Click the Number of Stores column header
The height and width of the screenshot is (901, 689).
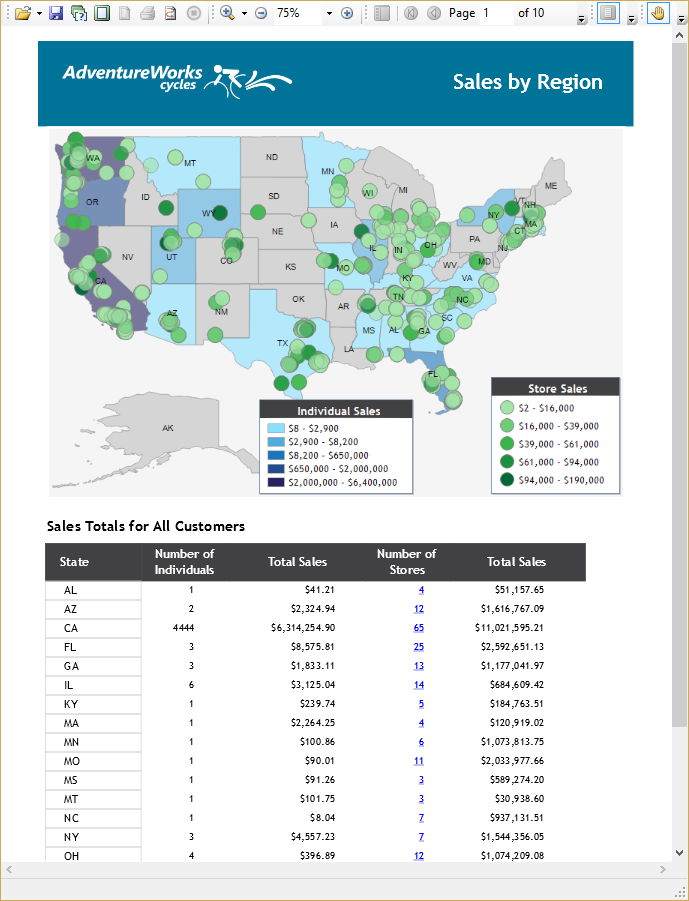point(406,561)
